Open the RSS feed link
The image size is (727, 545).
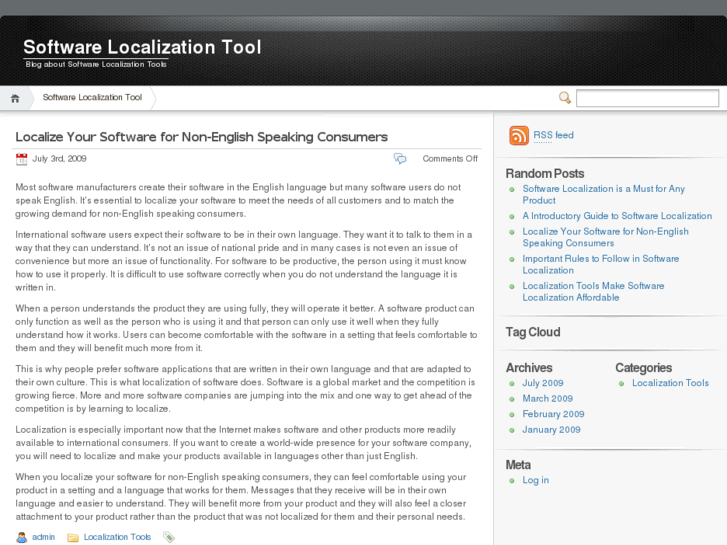click(x=553, y=135)
